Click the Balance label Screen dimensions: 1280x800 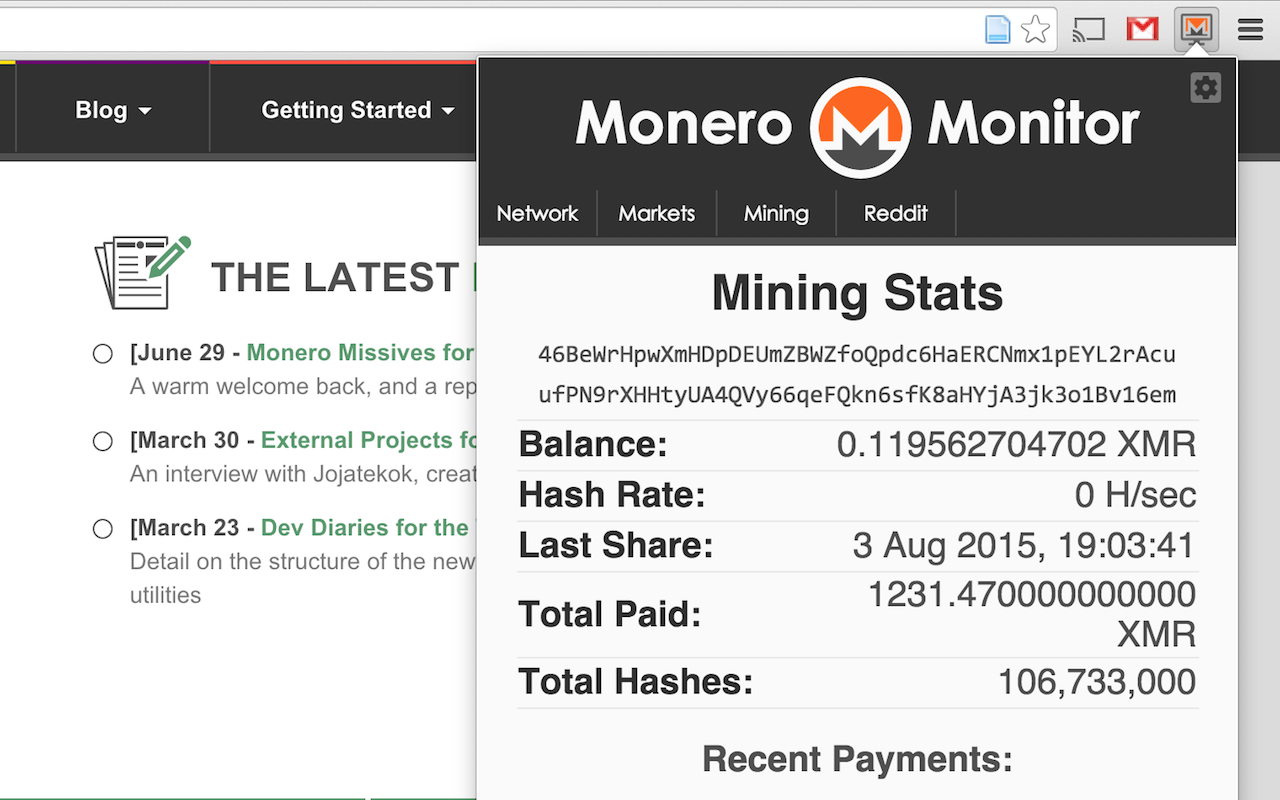(x=593, y=444)
